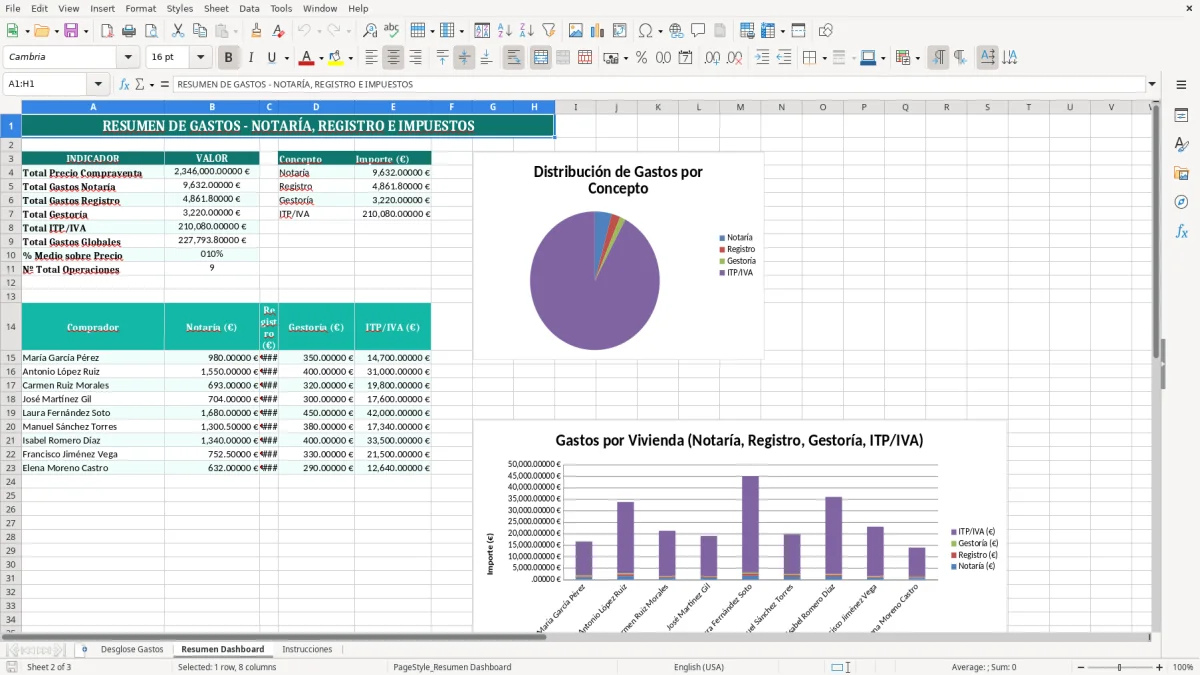Run spelling check icon
The height and width of the screenshot is (675, 1200).
[392, 31]
